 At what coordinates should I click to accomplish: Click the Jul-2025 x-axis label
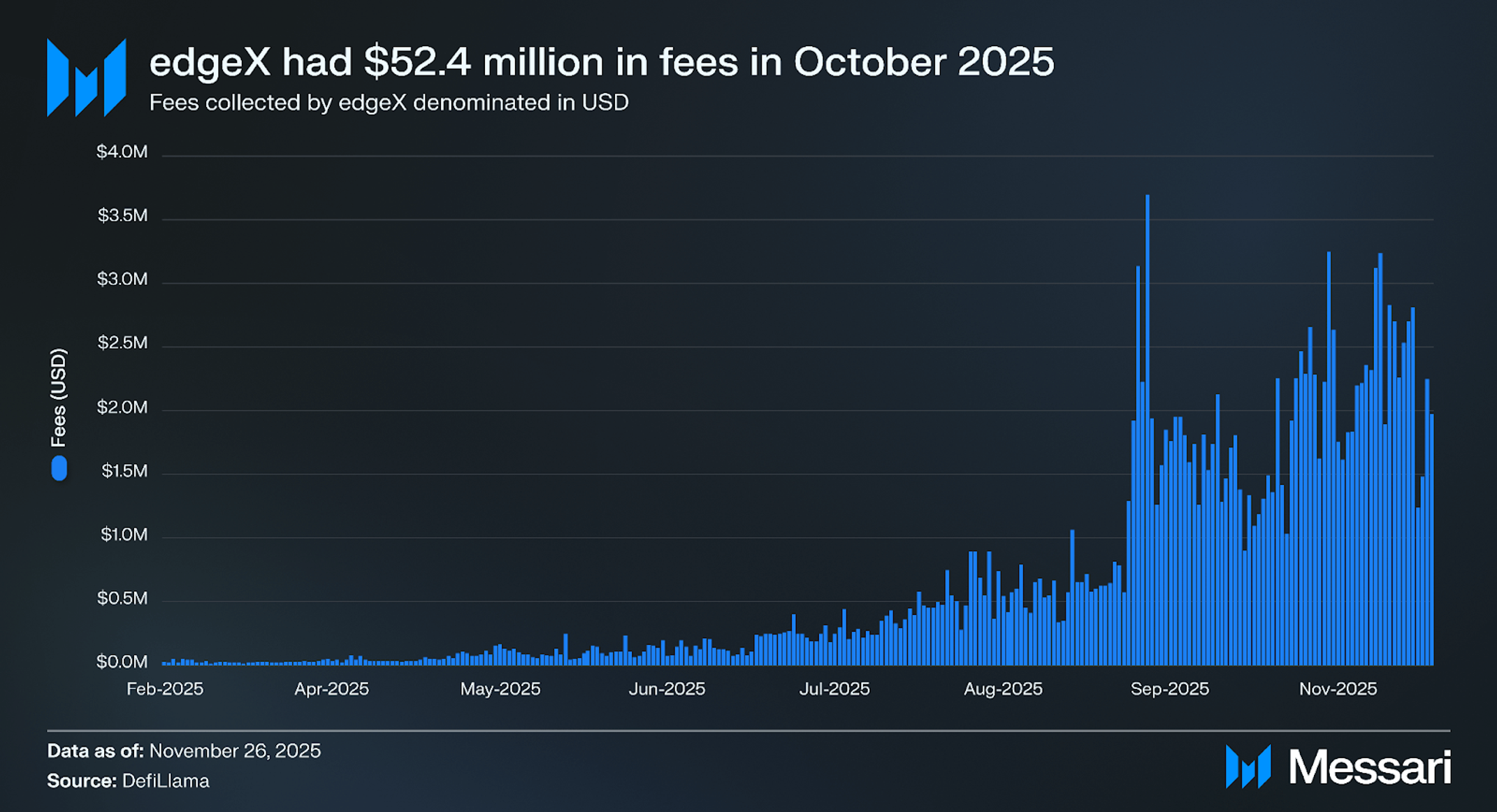pos(834,689)
